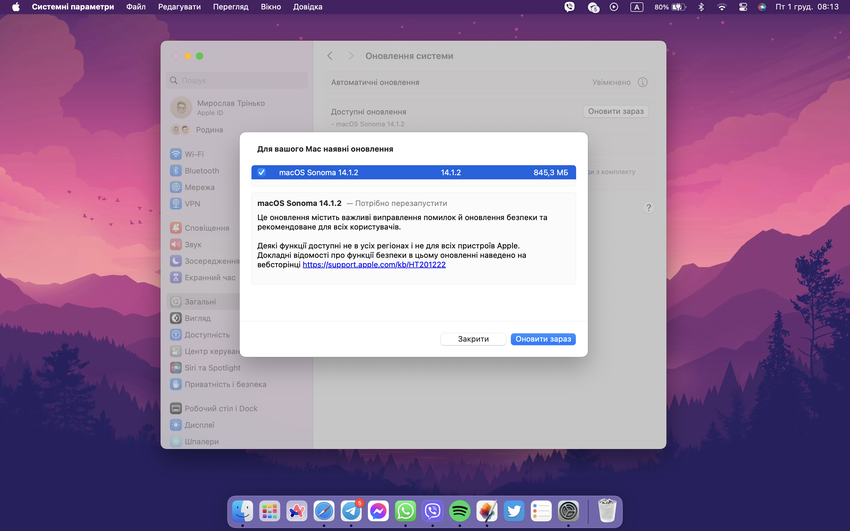Open the Довідка menu
The height and width of the screenshot is (531, 850).
point(308,7)
